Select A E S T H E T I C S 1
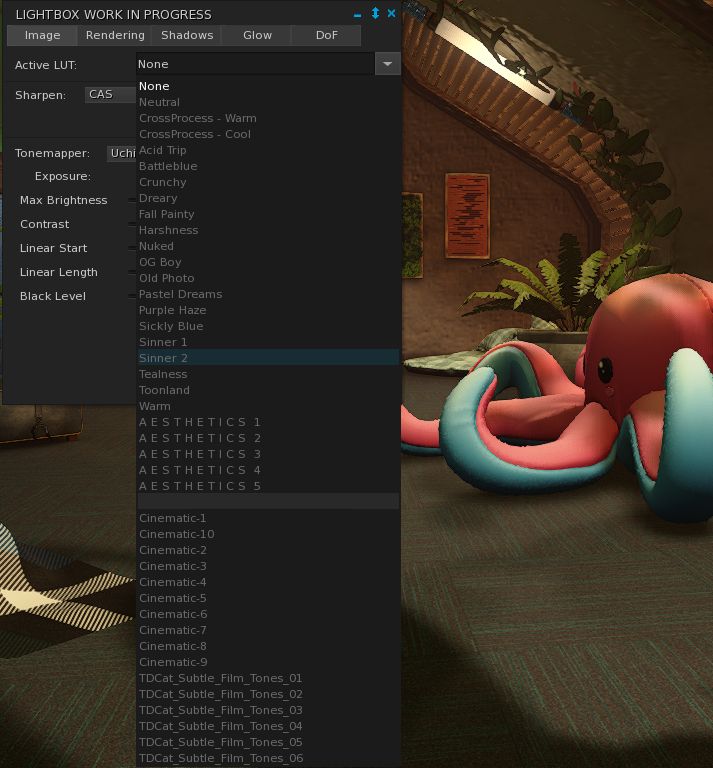This screenshot has height=768, width=713. (268, 422)
